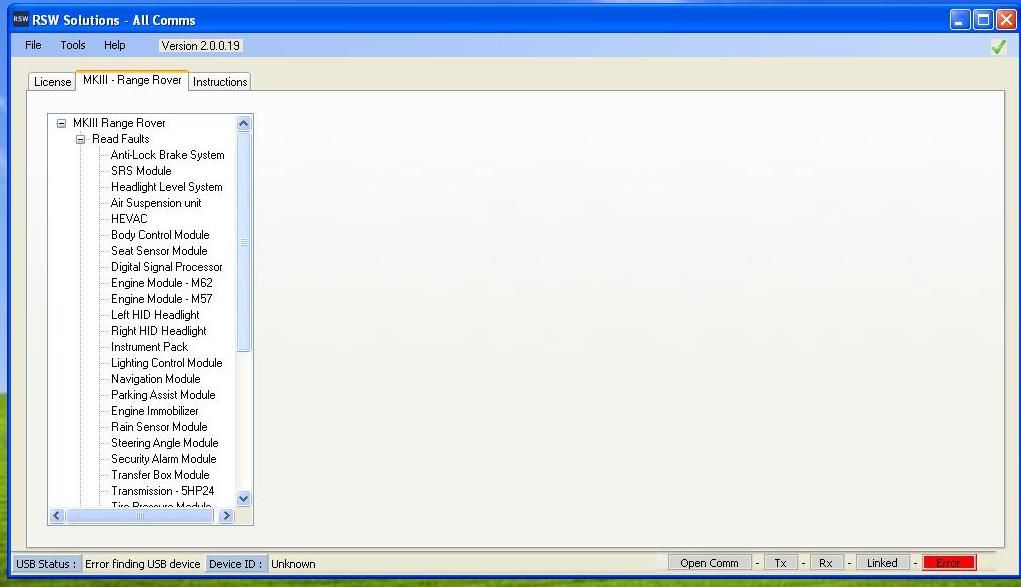Maximize the RSW Solutions window
Image resolution: width=1021 pixels, height=587 pixels.
coord(983,20)
